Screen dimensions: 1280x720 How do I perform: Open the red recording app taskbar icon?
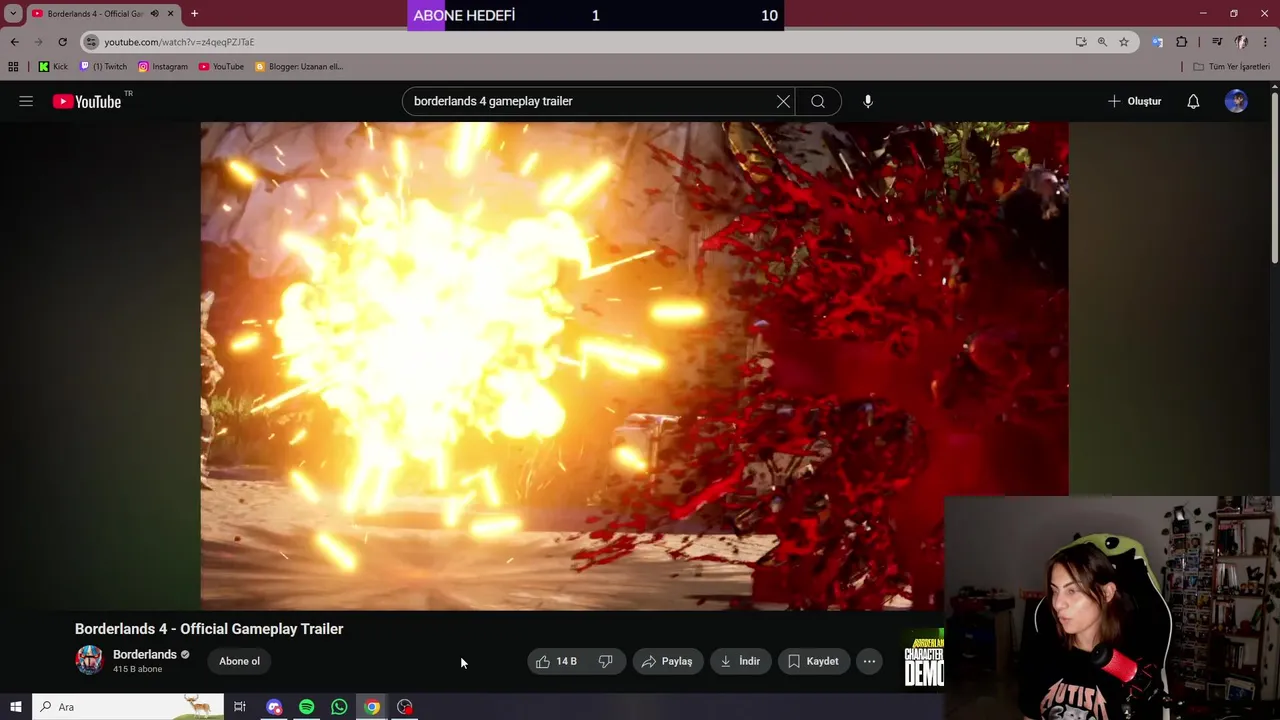point(405,707)
